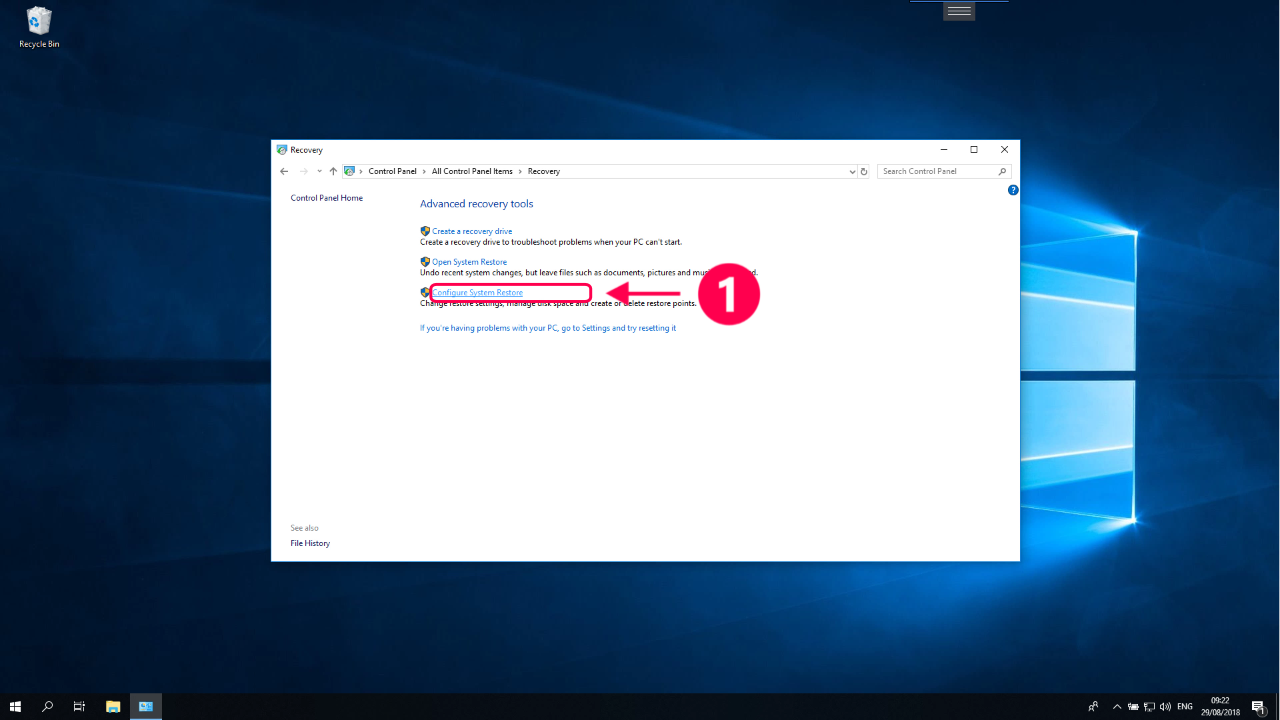Click the power plug tray icon
The height and width of the screenshot is (720, 1280).
(1134, 706)
